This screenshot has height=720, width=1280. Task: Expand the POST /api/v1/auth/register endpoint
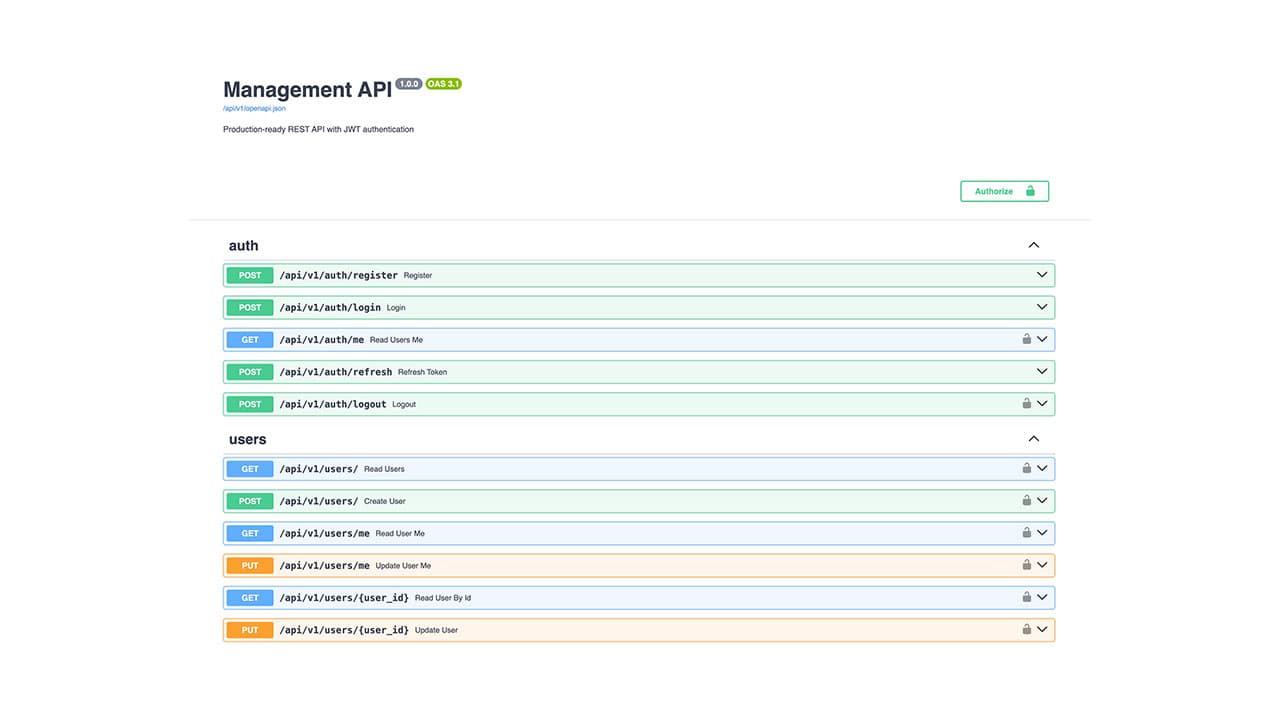[1041, 274]
